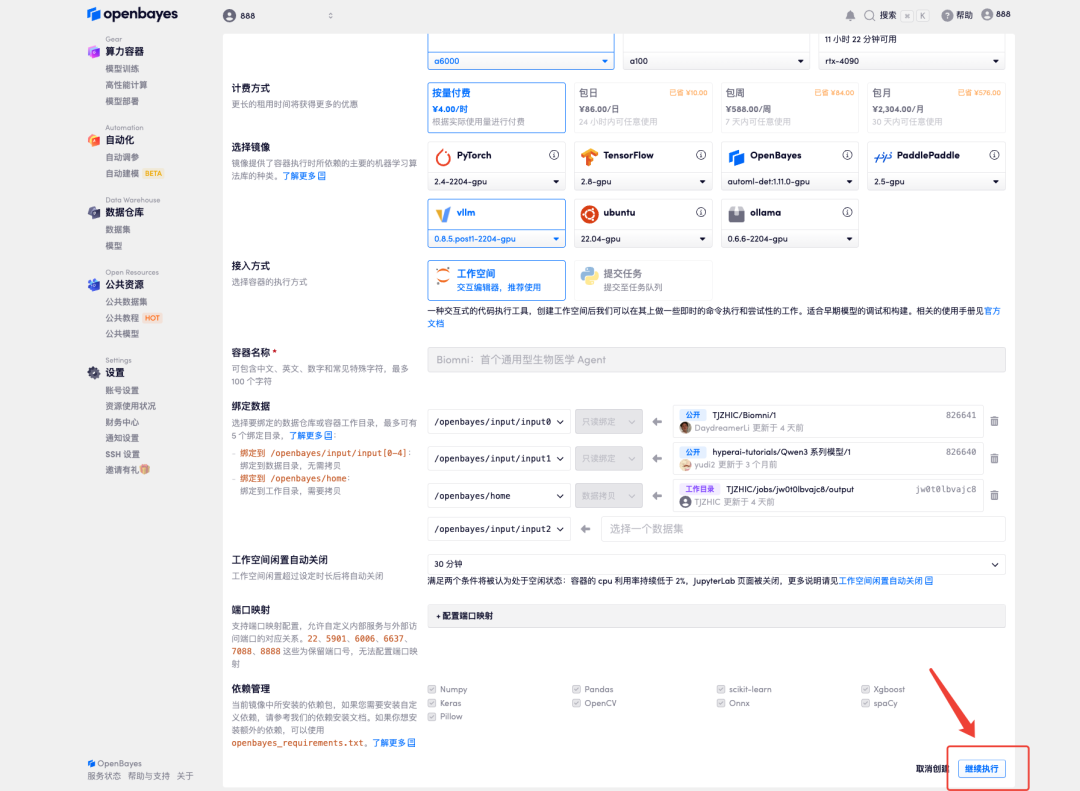
Task: Open the 帮助 help icon
Action: 948,15
